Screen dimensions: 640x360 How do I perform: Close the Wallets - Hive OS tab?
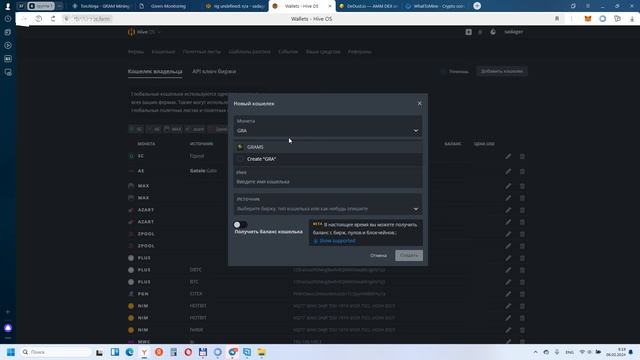tap(330, 6)
